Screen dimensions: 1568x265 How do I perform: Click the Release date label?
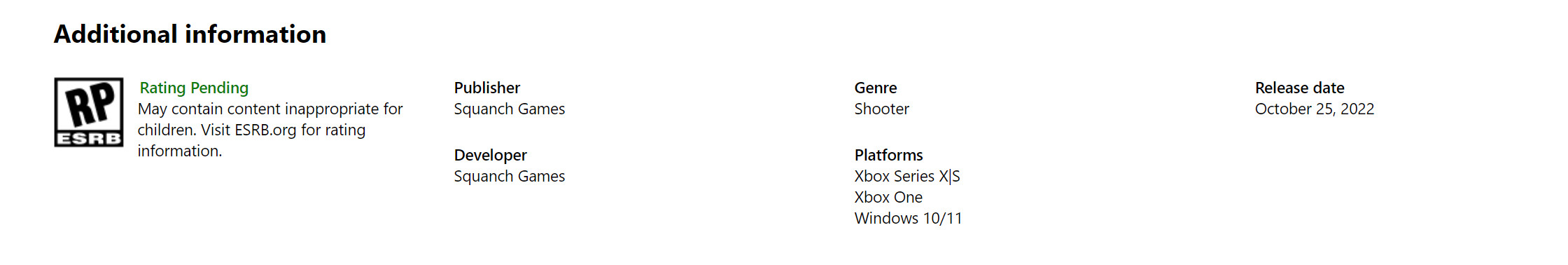pyautogui.click(x=1299, y=88)
